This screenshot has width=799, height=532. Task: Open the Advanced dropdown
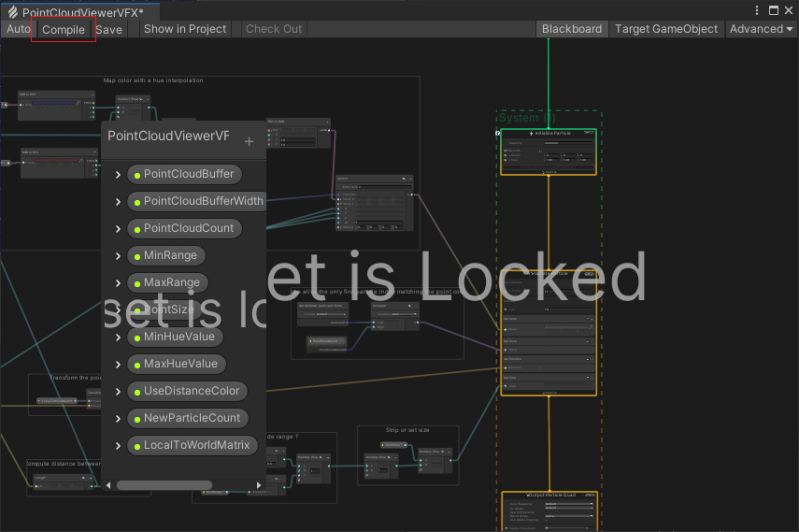(x=761, y=29)
